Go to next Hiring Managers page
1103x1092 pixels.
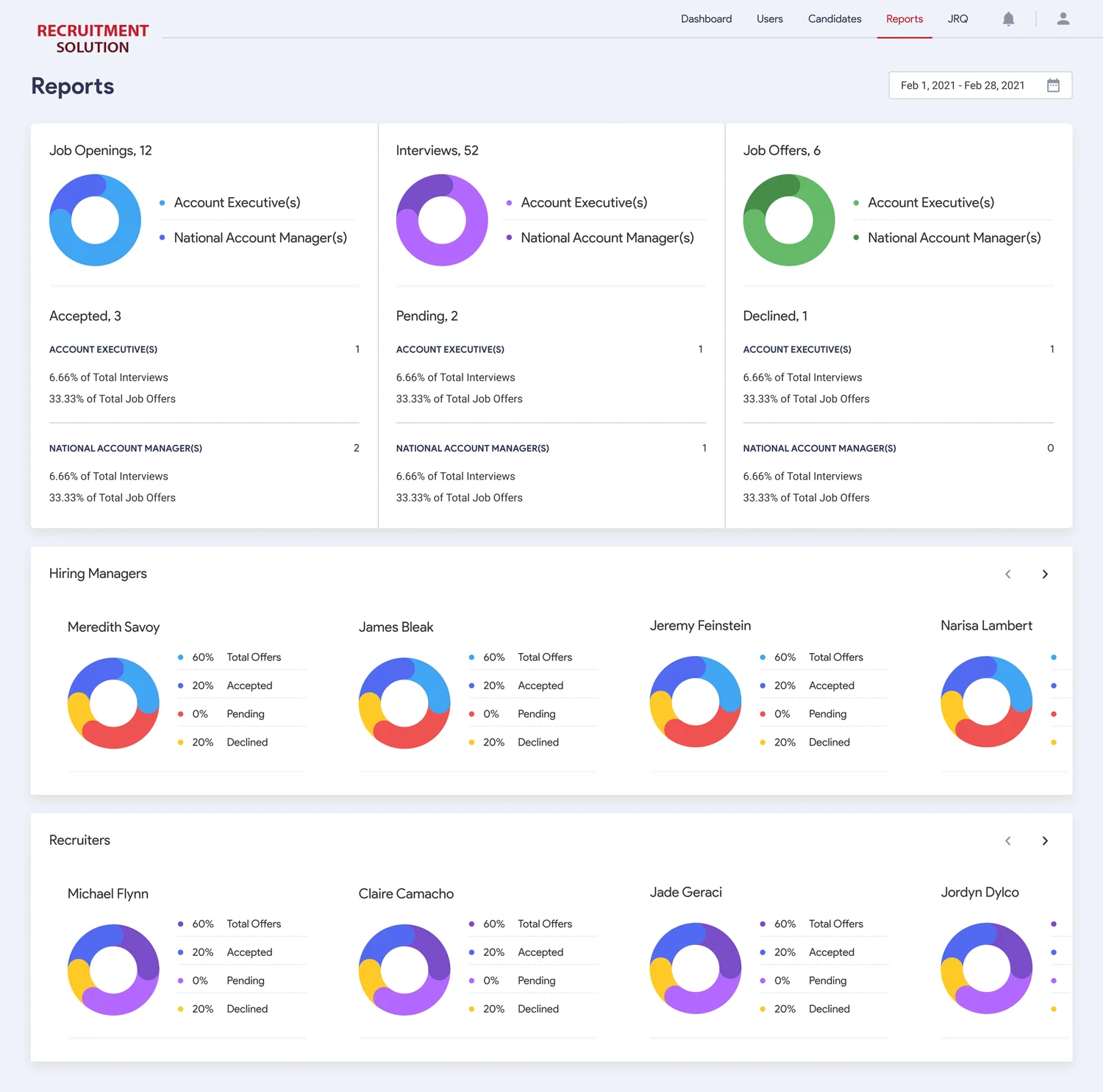click(x=1045, y=574)
